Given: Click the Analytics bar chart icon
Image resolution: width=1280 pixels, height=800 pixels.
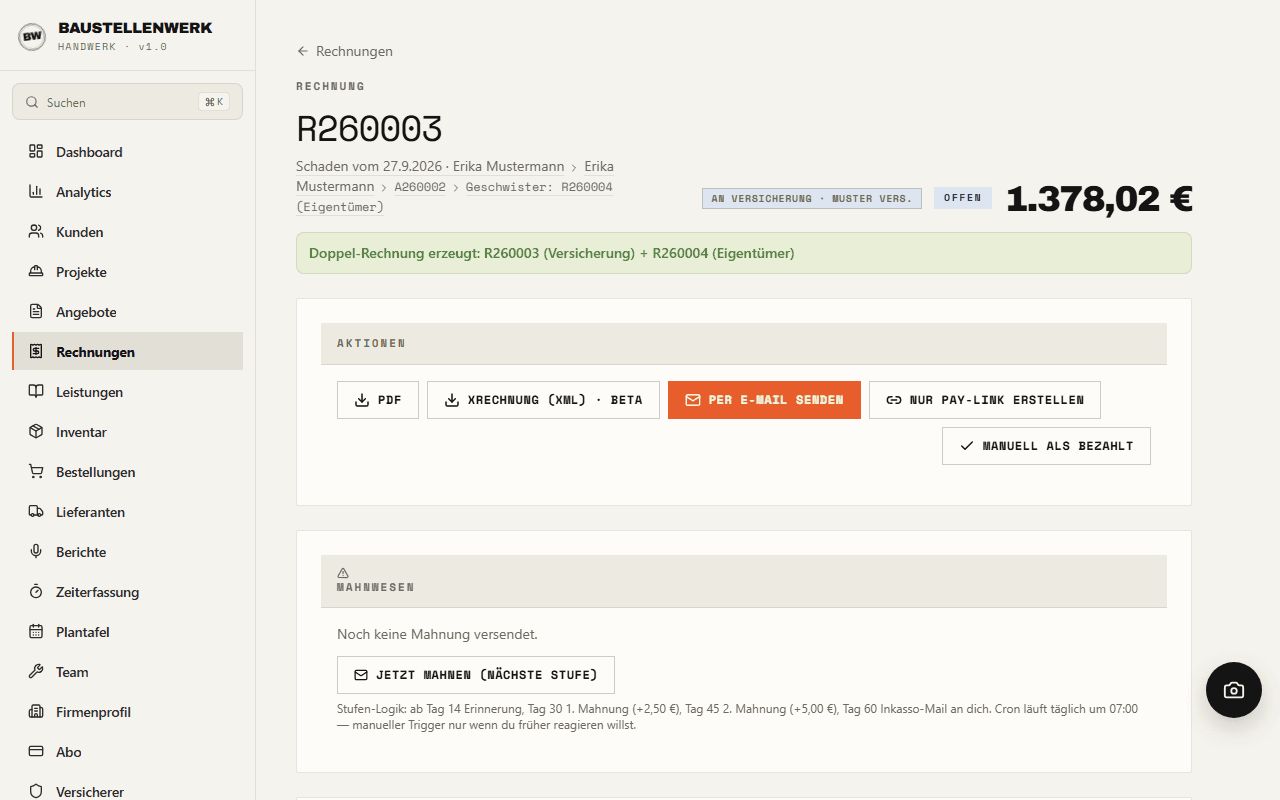Looking at the screenshot, I should (36, 192).
